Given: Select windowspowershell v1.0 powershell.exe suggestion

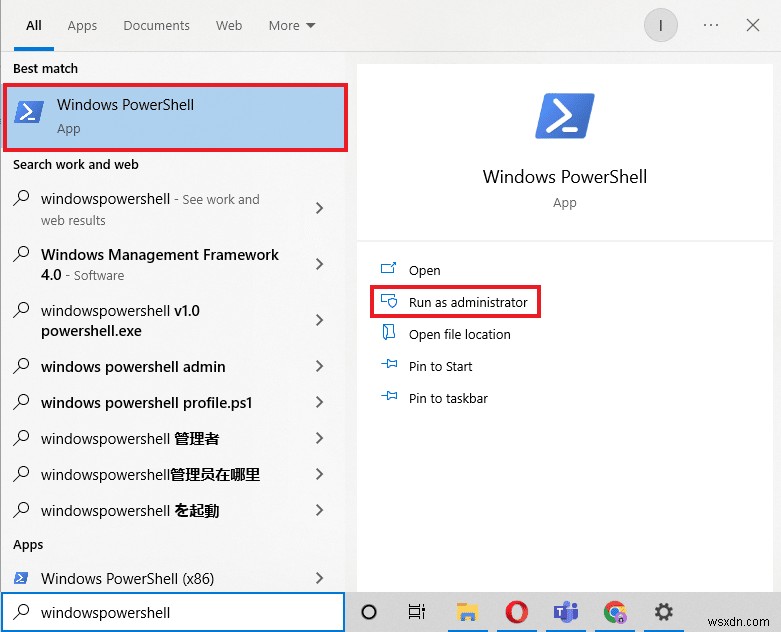Looking at the screenshot, I should [120, 320].
